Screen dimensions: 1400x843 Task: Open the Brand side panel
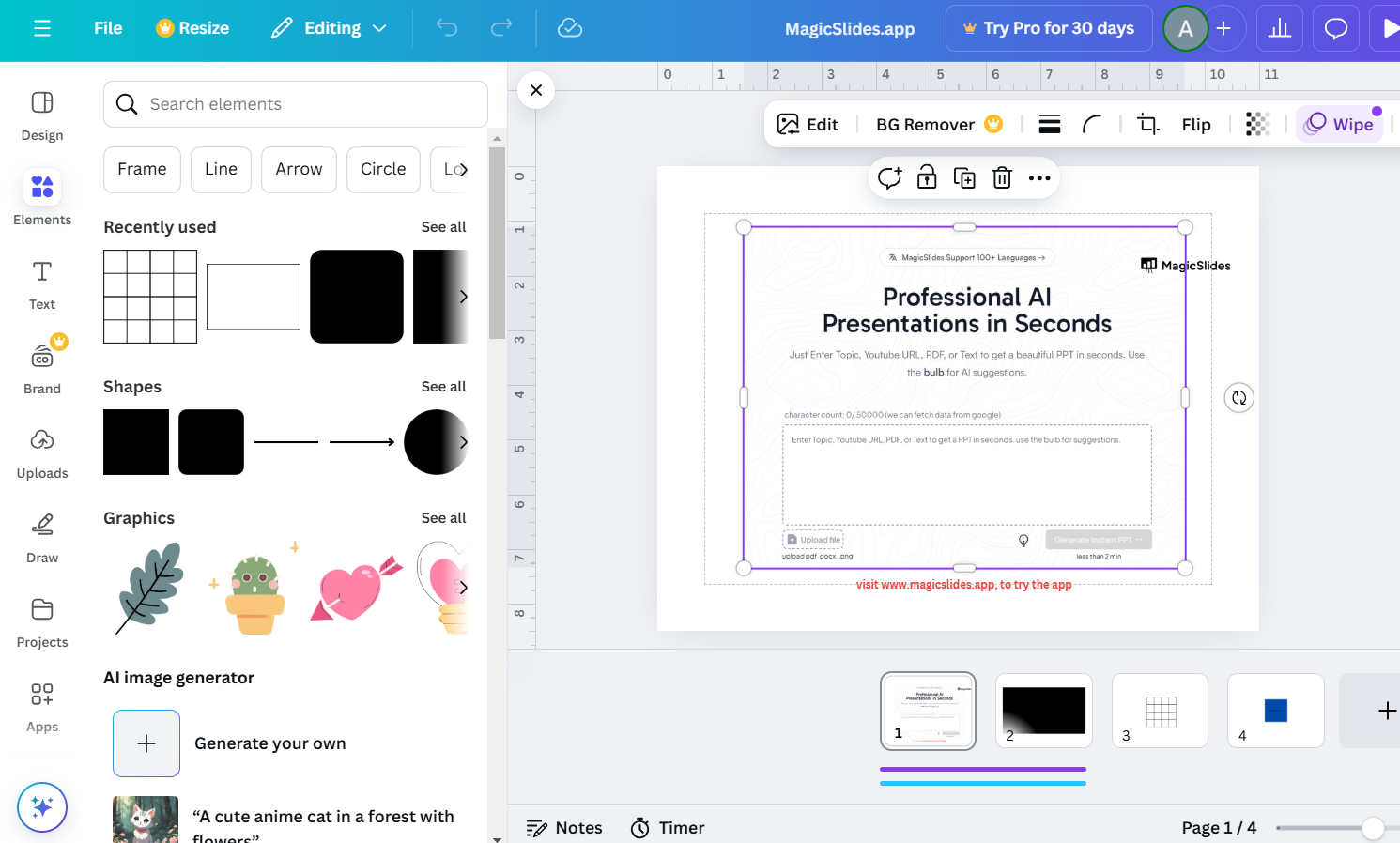pyautogui.click(x=42, y=369)
